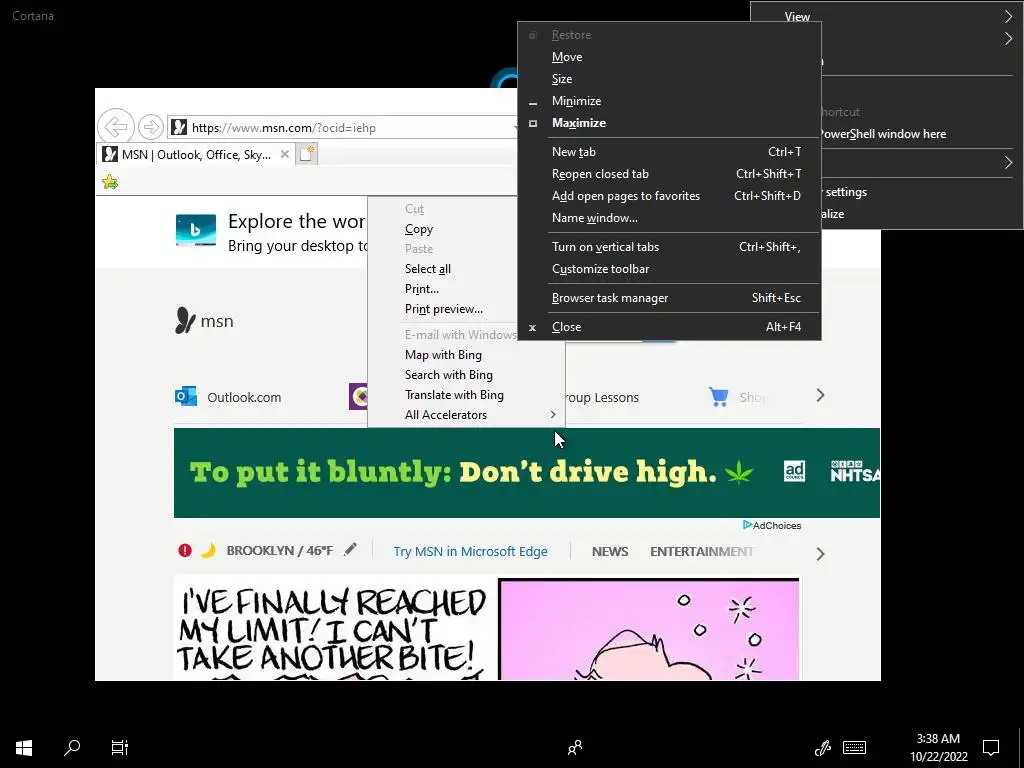Open the Outlook.com icon link

coord(186,396)
